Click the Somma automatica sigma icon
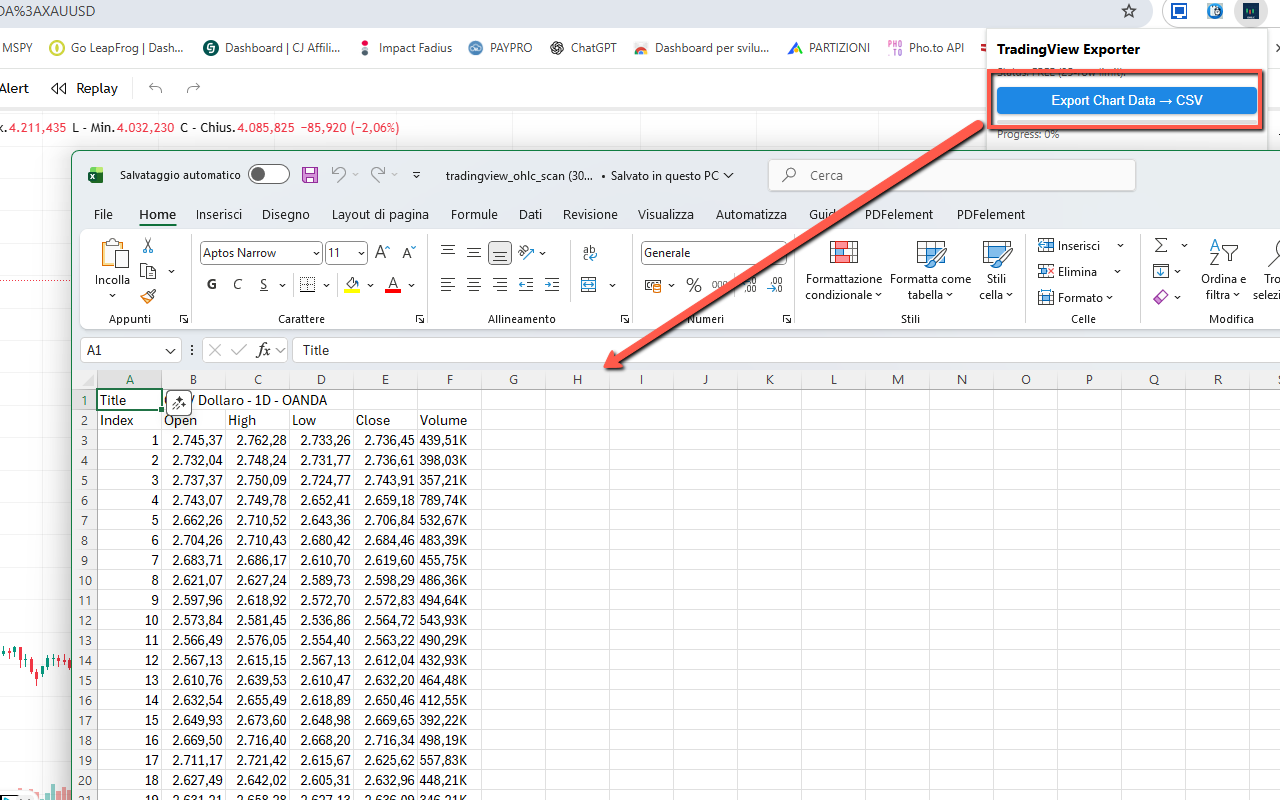This screenshot has width=1280, height=800. (x=1163, y=245)
